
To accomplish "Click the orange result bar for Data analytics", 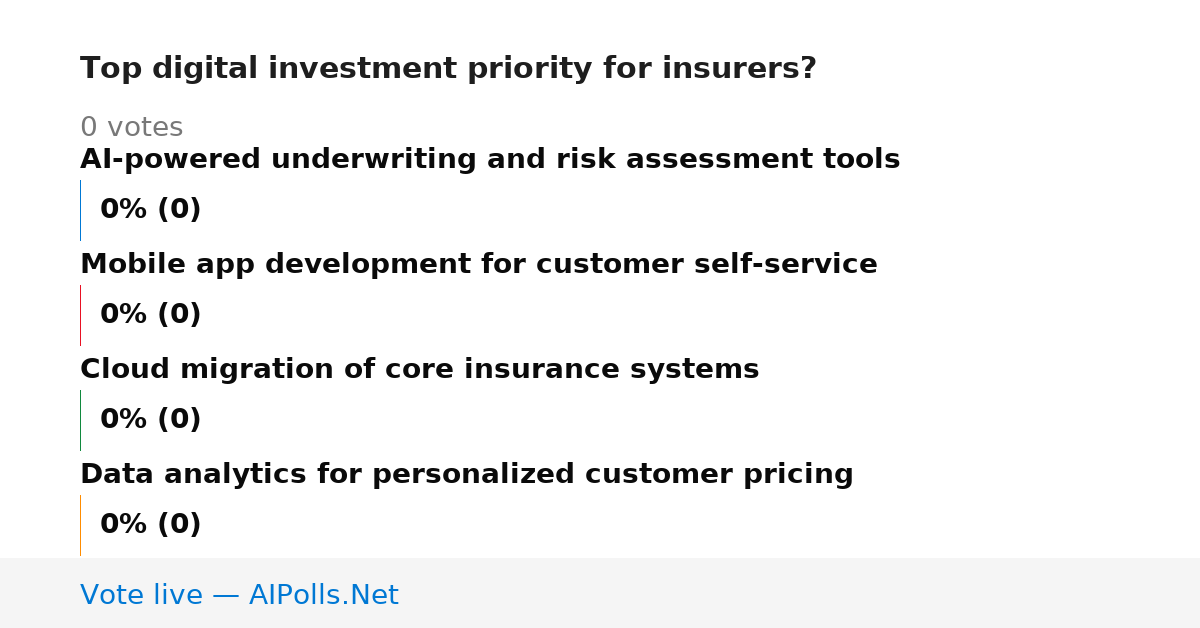I will [x=80, y=525].
